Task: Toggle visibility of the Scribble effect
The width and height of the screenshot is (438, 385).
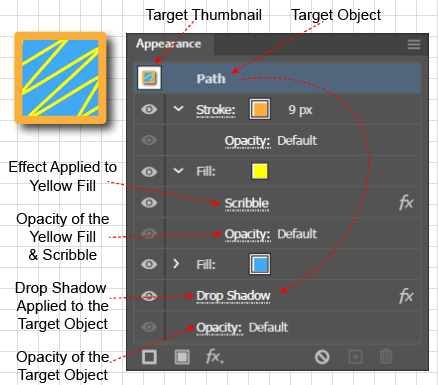Action: 149,203
